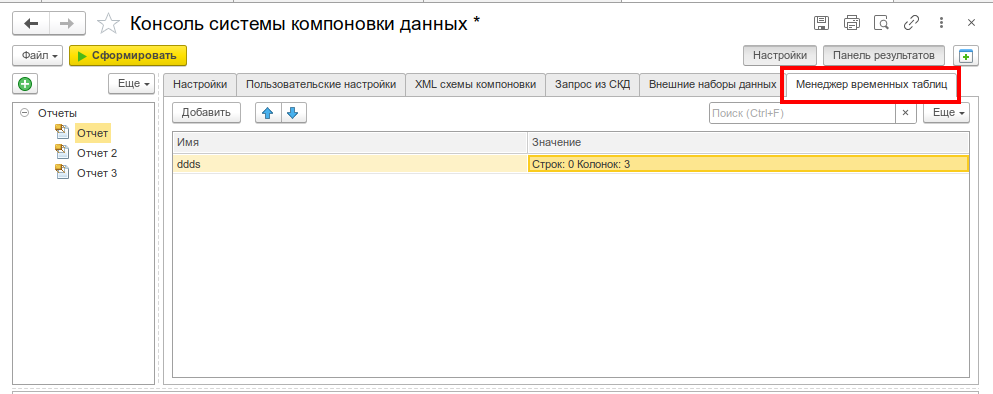Click the Добавить button
Screen dimensions: 993x394
206,113
